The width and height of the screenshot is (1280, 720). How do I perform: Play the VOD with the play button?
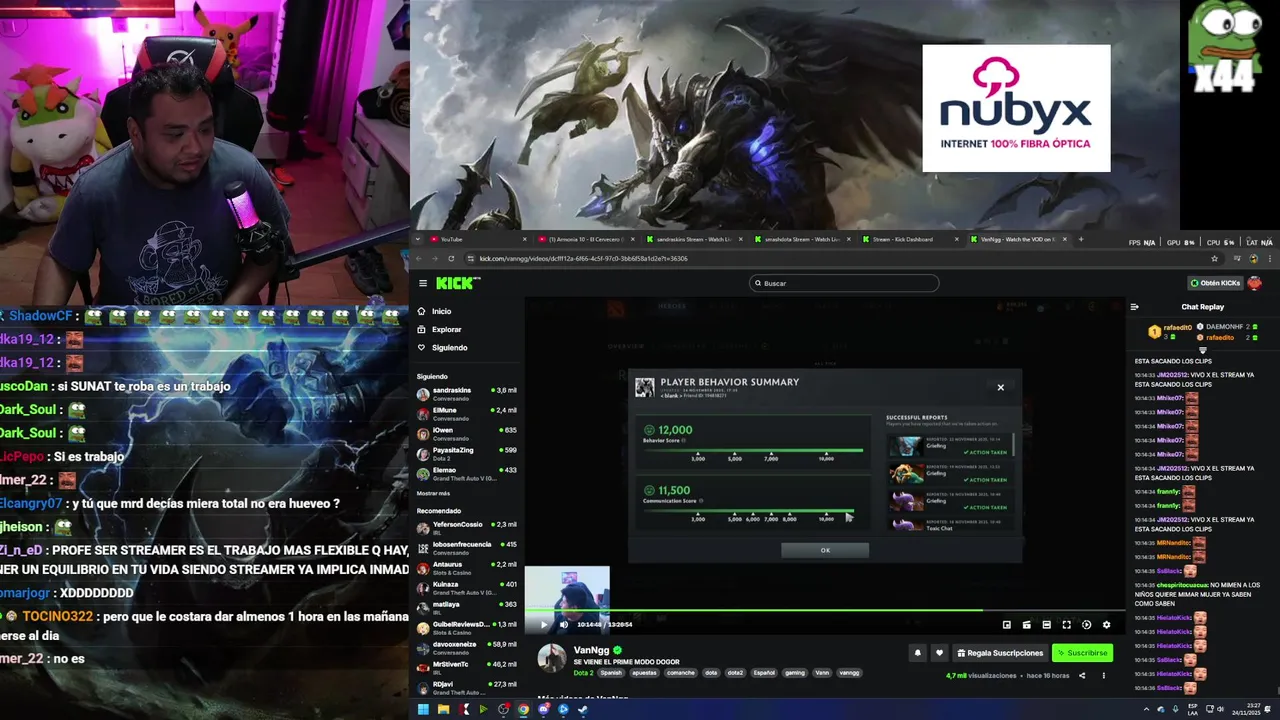coord(544,625)
